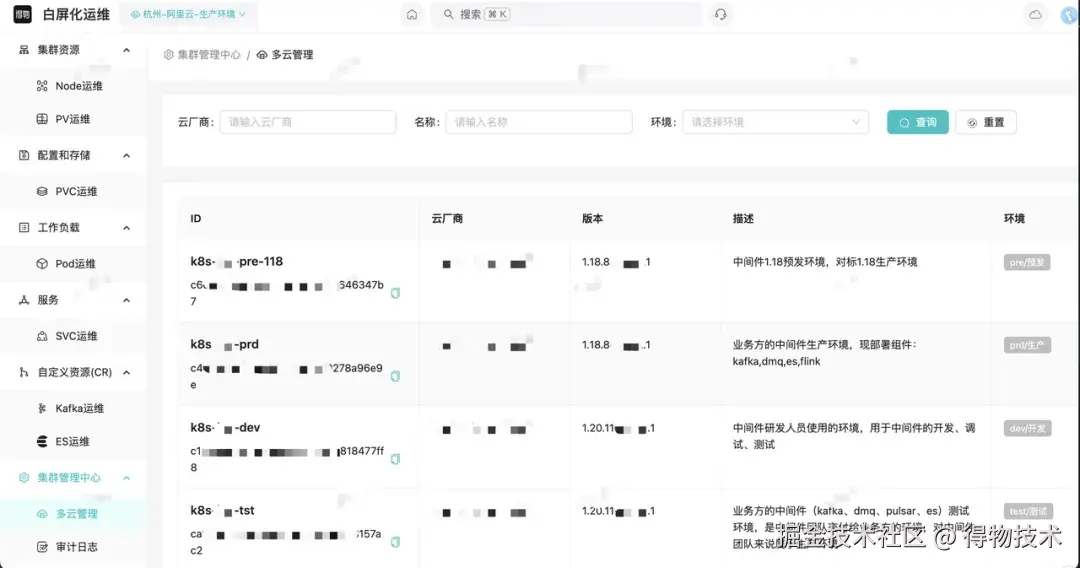Click cluster name ending in -dev

[225, 428]
